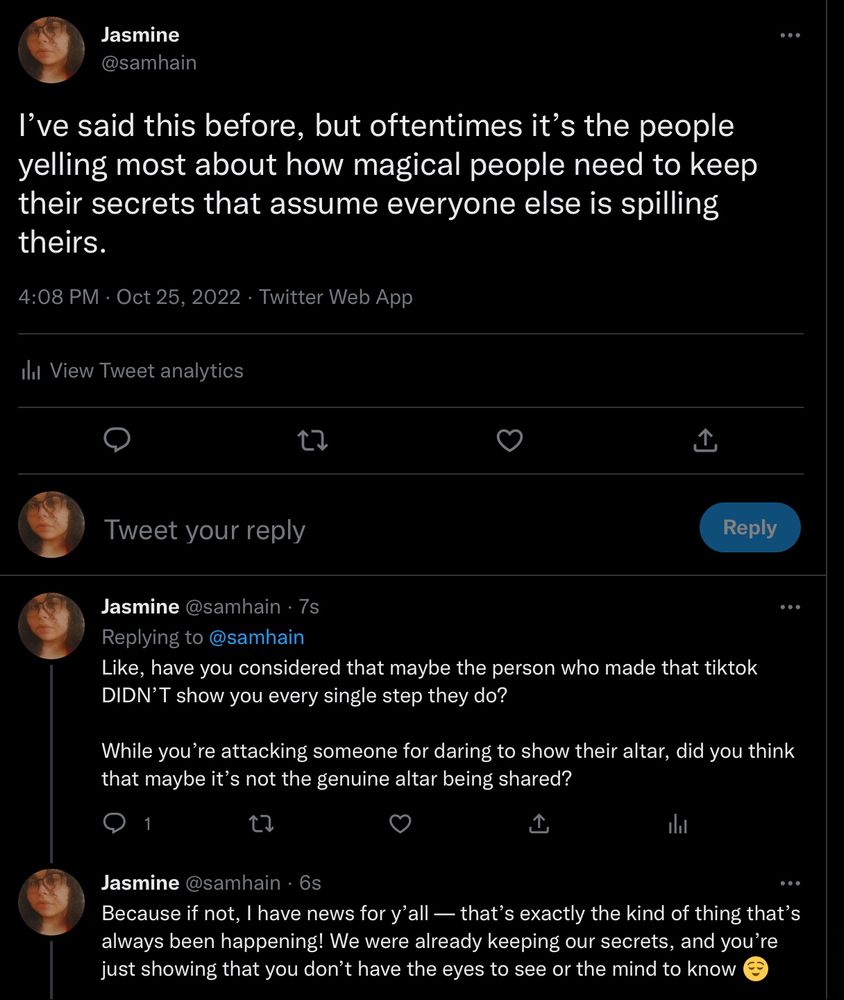Open the ellipsis menu on the 6s reply
844x1000 pixels.
[790, 882]
